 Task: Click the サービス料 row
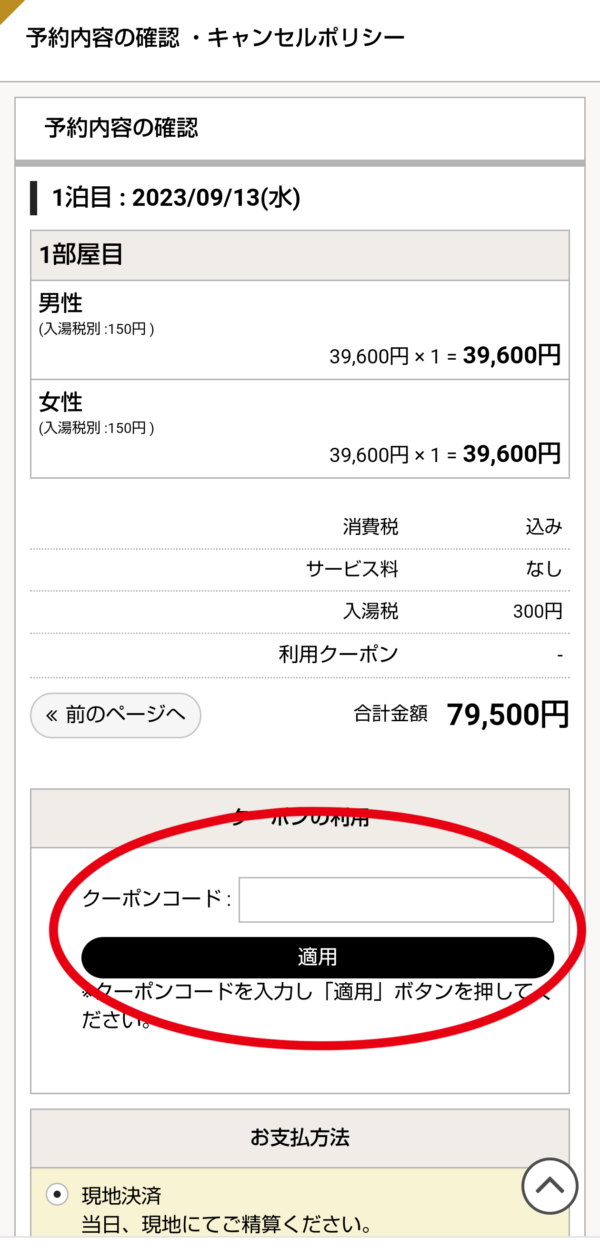tap(300, 570)
